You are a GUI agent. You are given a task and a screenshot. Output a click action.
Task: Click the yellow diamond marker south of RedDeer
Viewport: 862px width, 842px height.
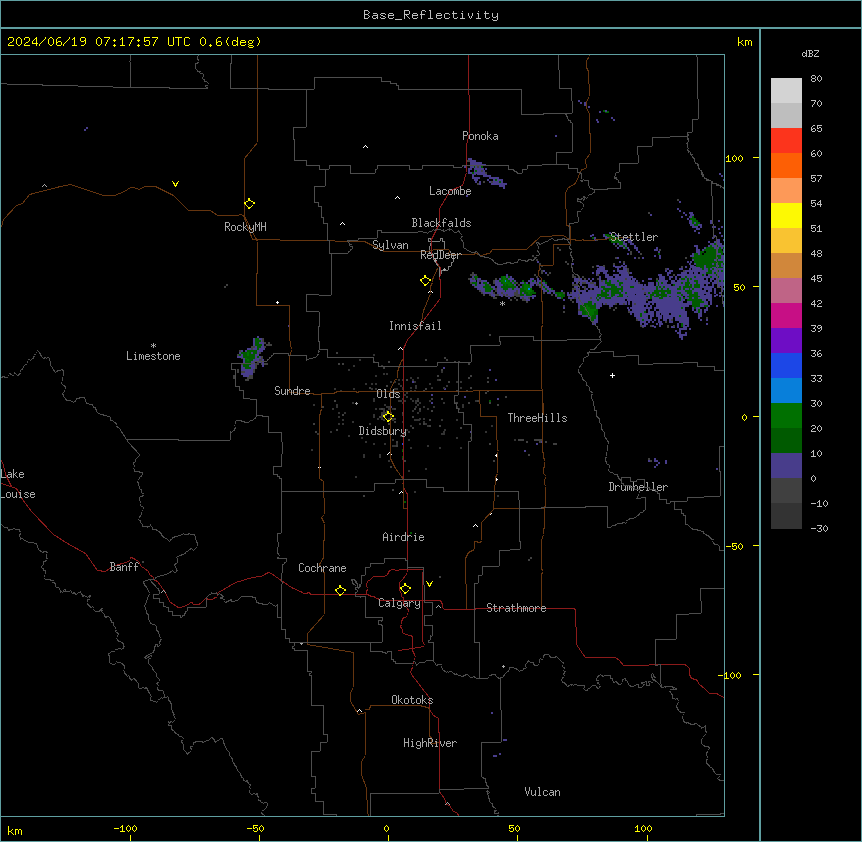pyautogui.click(x=425, y=281)
